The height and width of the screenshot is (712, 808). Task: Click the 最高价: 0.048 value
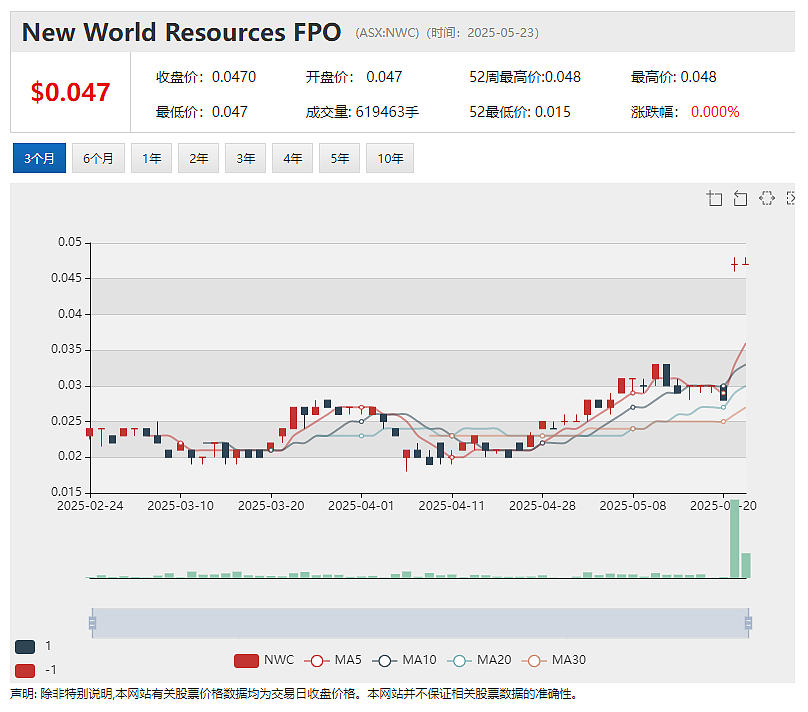[674, 77]
